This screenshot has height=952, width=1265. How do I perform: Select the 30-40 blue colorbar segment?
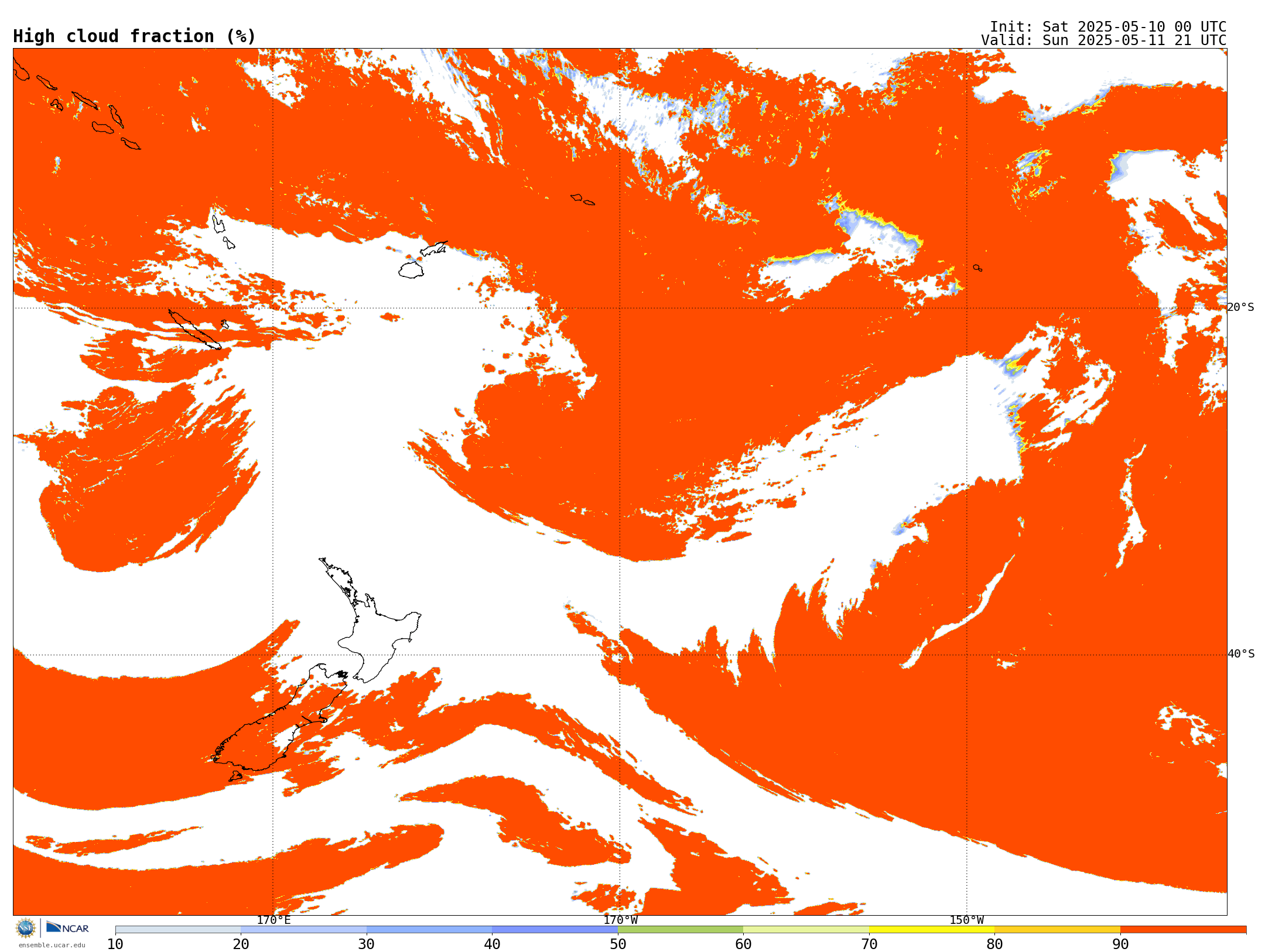pos(429,929)
